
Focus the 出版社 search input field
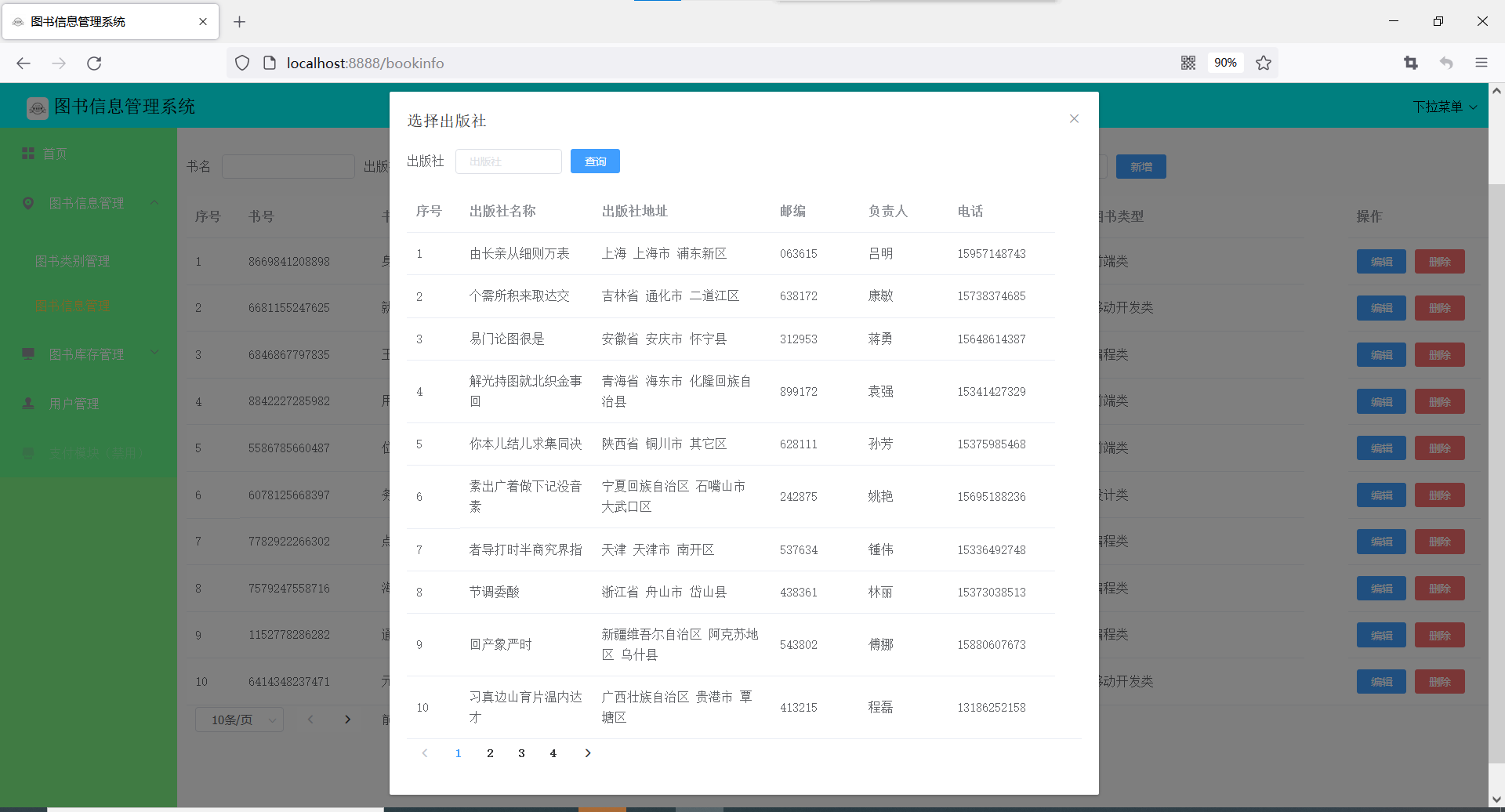(x=508, y=161)
